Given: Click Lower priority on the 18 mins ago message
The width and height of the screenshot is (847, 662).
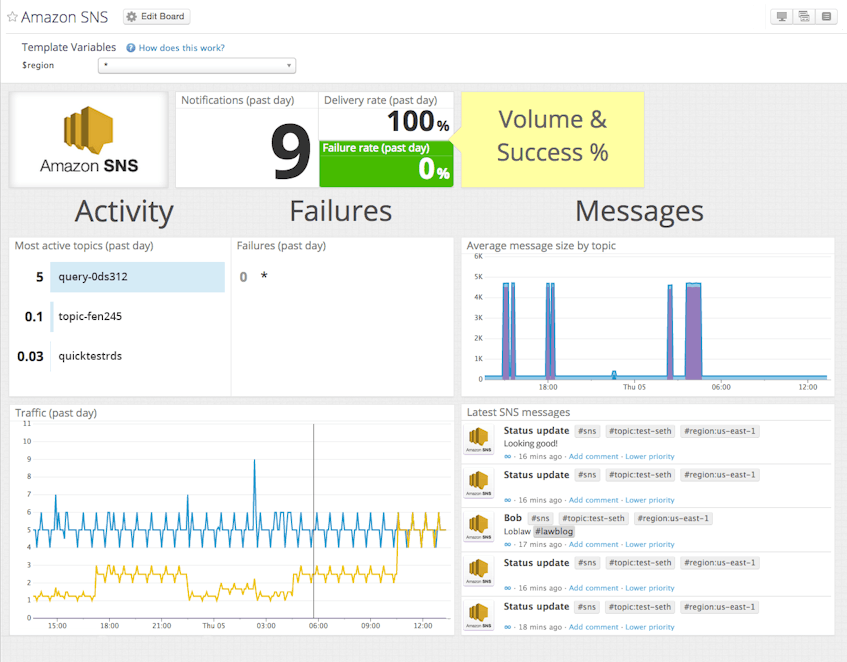Looking at the screenshot, I should 650,627.
